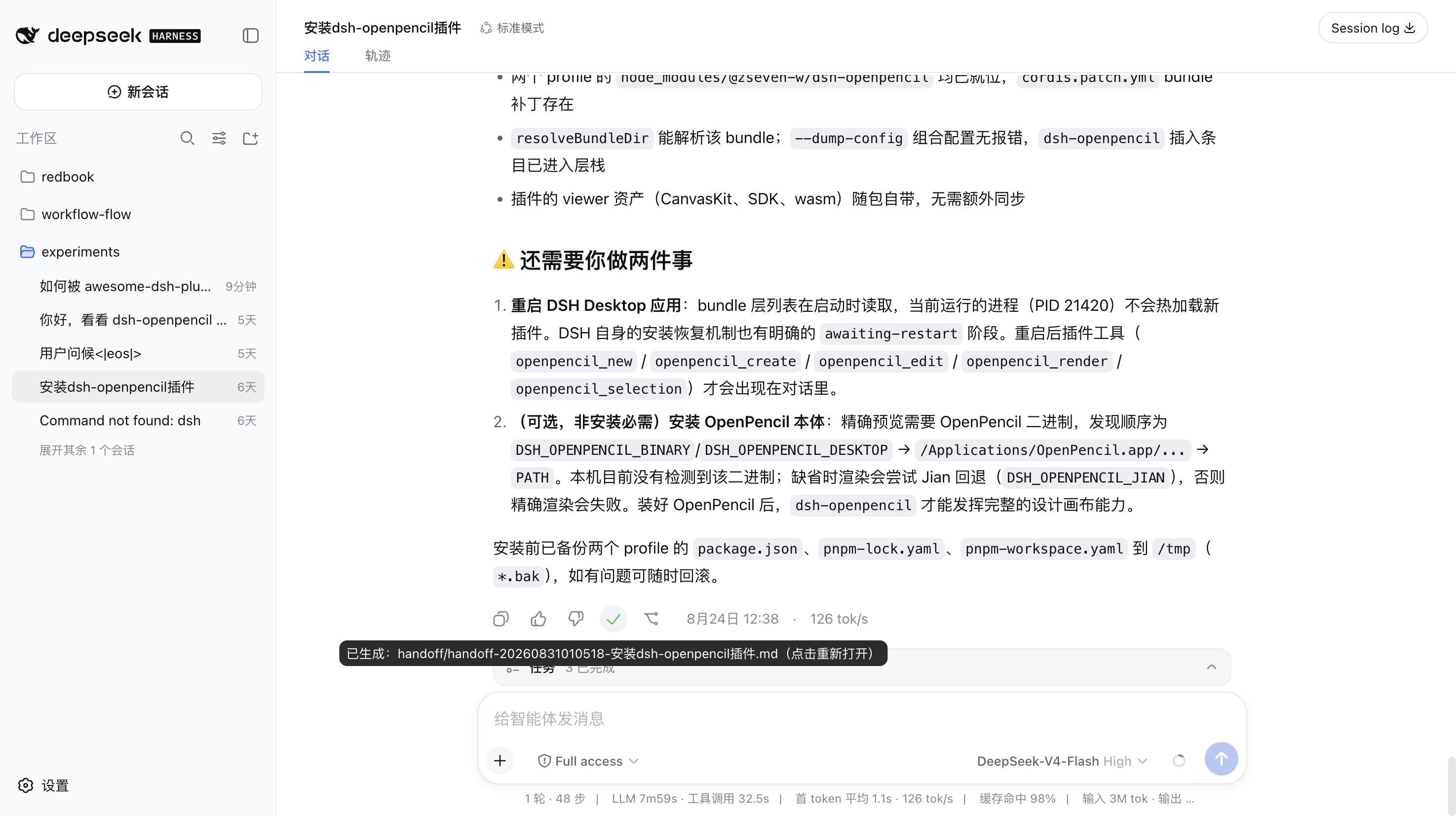Click the vertical scrollbar at the right edge

[1452, 785]
